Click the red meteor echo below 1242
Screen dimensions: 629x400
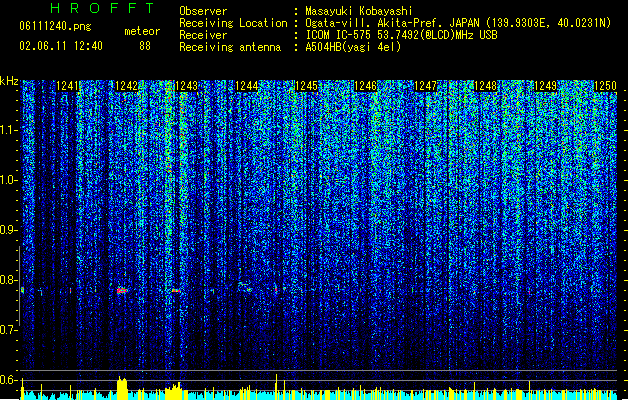coord(122,290)
